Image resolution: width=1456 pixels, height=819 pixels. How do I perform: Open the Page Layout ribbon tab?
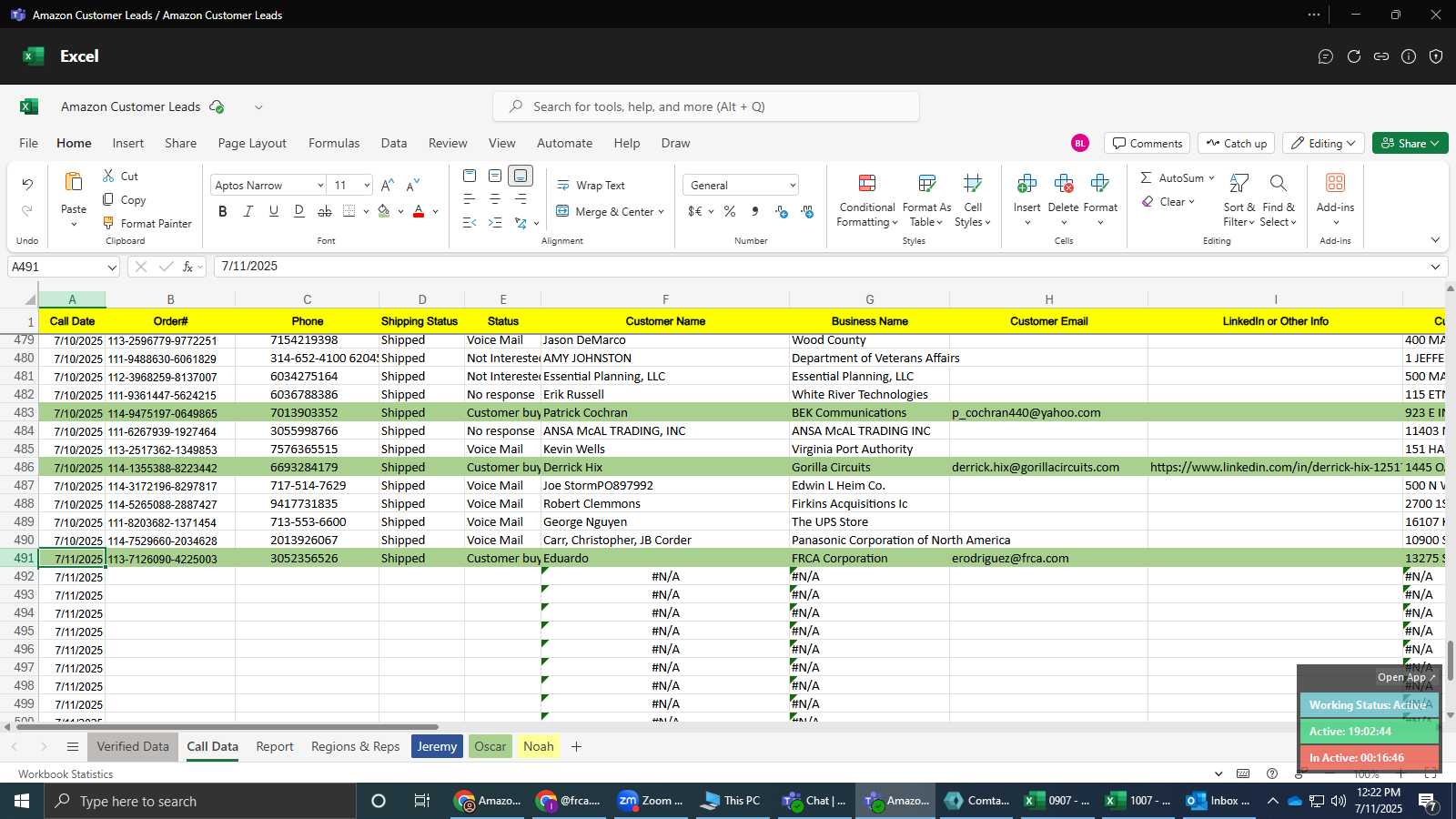click(252, 143)
